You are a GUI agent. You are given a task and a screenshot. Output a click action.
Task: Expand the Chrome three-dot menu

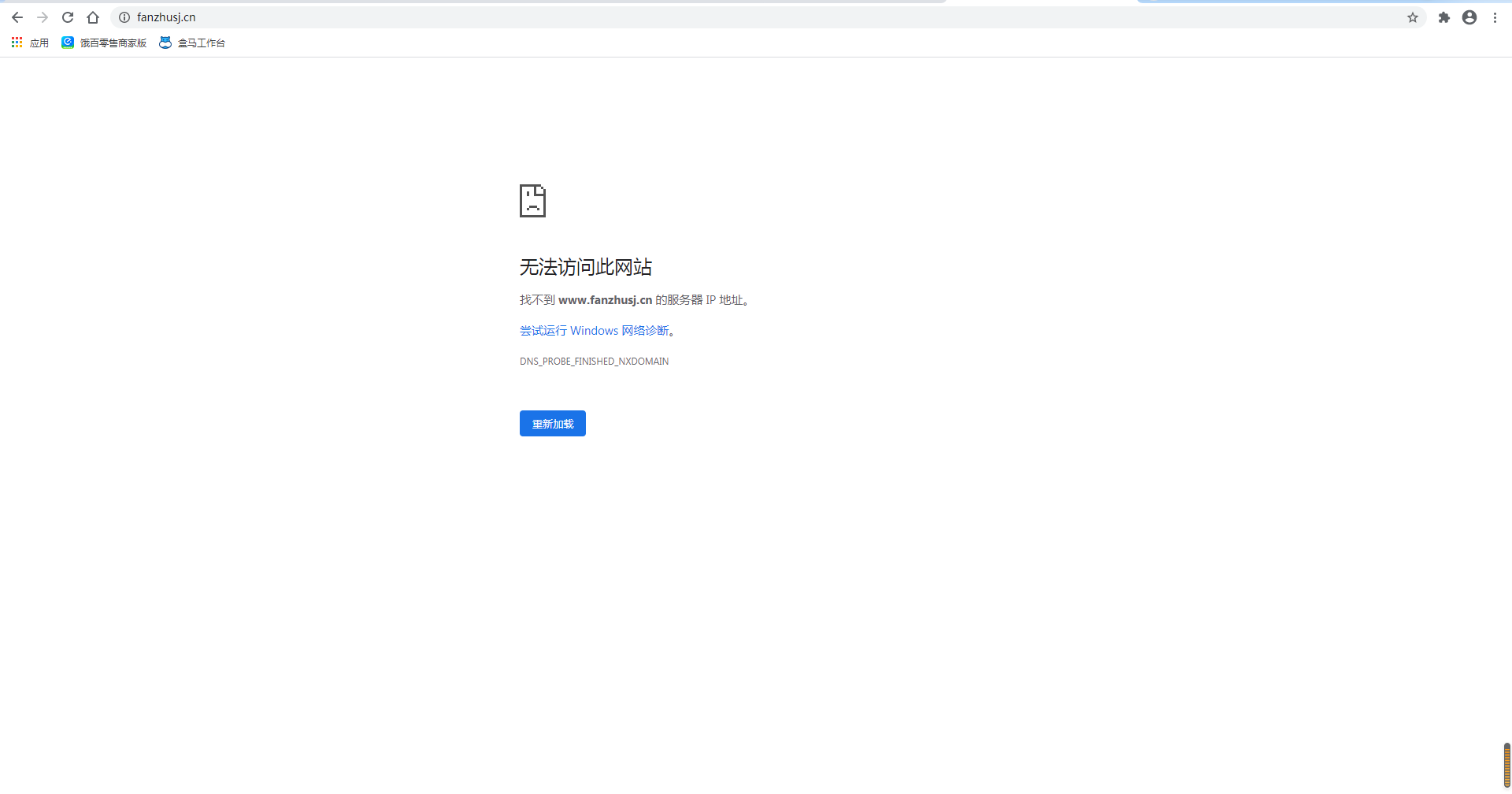(x=1495, y=17)
